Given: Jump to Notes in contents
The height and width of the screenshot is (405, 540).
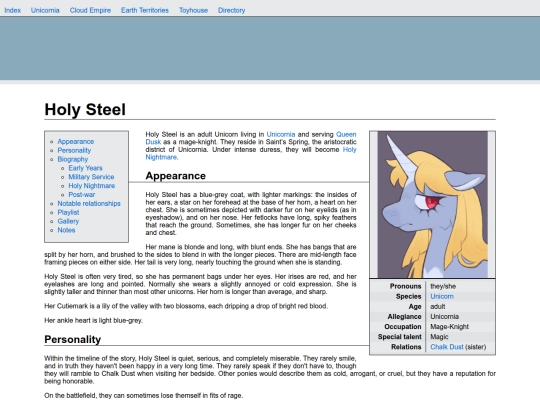Looking at the screenshot, I should [x=66, y=230].
